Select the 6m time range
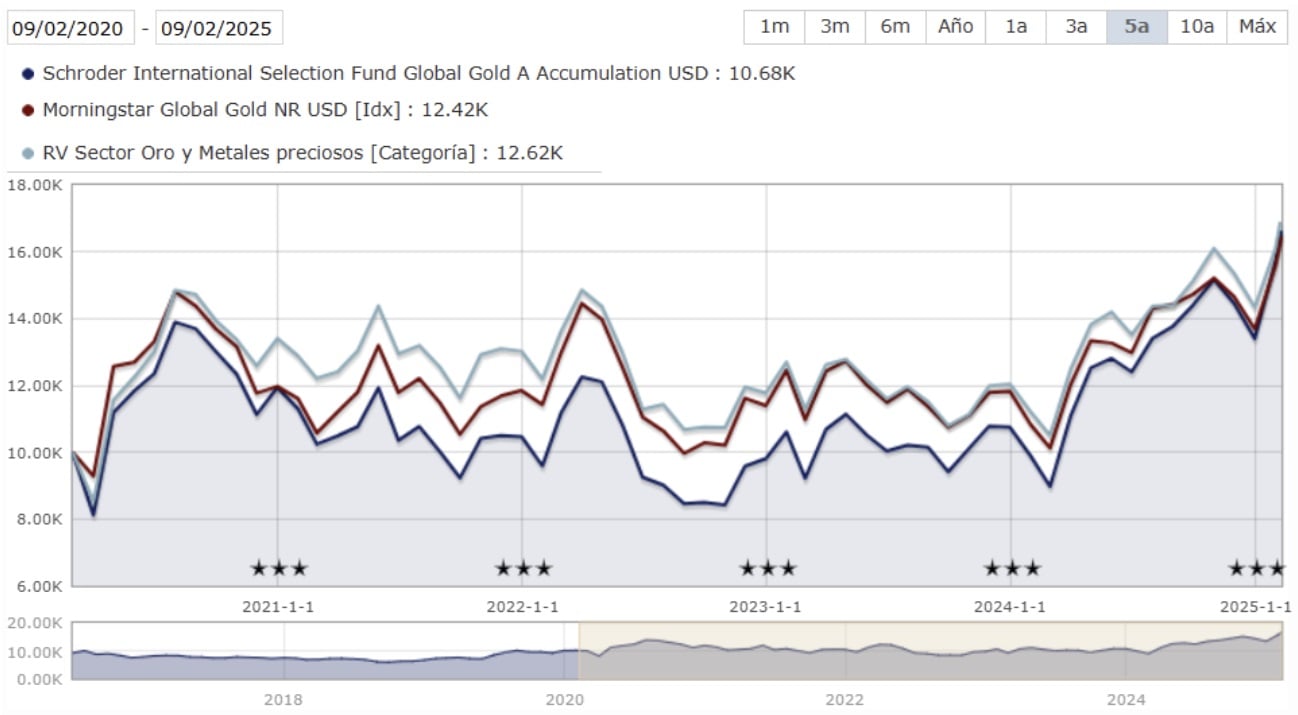The width and height of the screenshot is (1298, 715). pyautogui.click(x=894, y=27)
